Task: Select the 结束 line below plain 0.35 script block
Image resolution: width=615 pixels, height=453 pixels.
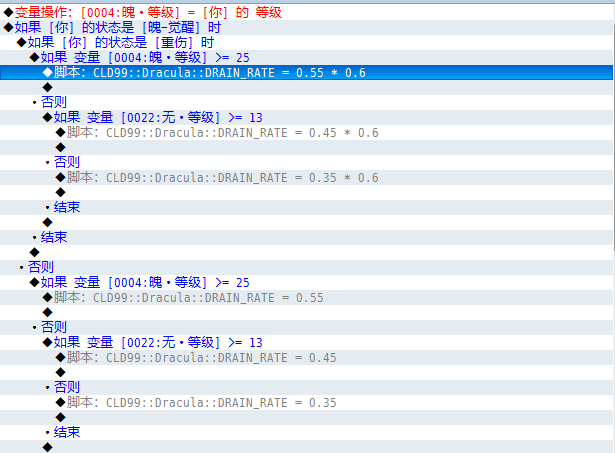Action: tap(306, 433)
